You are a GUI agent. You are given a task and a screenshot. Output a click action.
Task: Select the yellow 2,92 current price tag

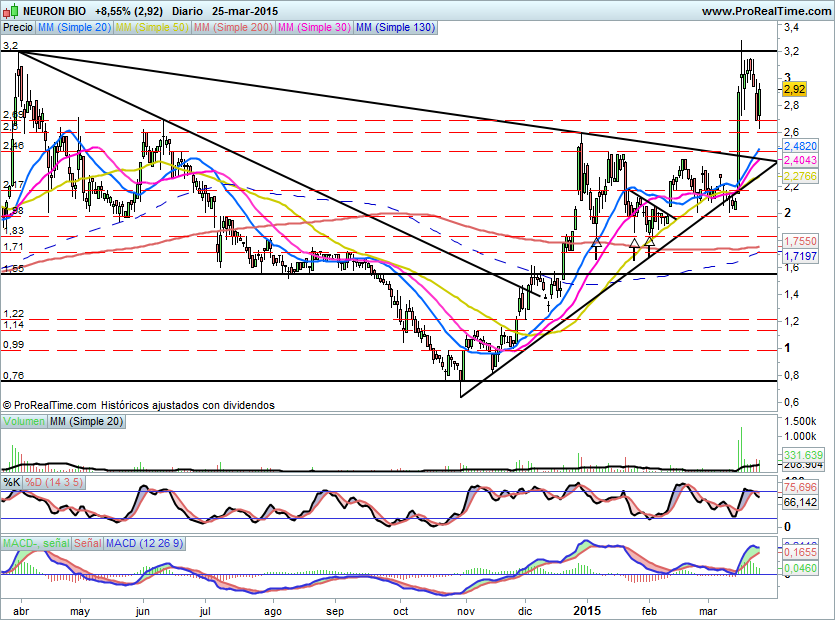tap(794, 90)
